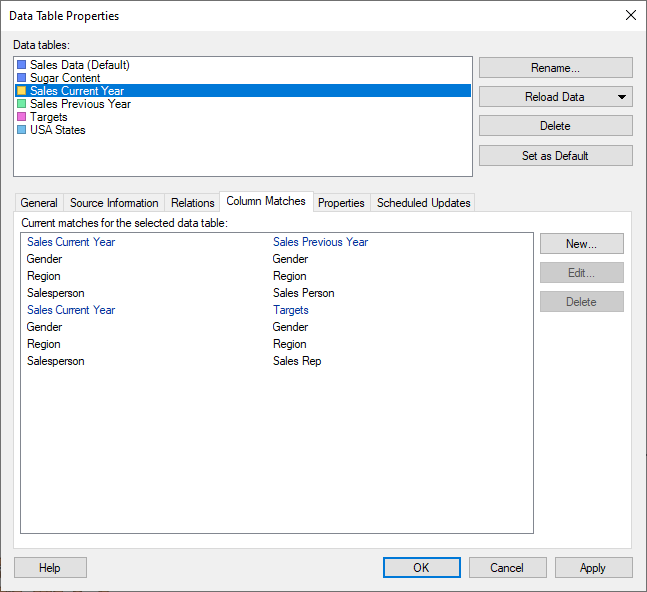
Task: Click Set as Default button
Action: [555, 156]
